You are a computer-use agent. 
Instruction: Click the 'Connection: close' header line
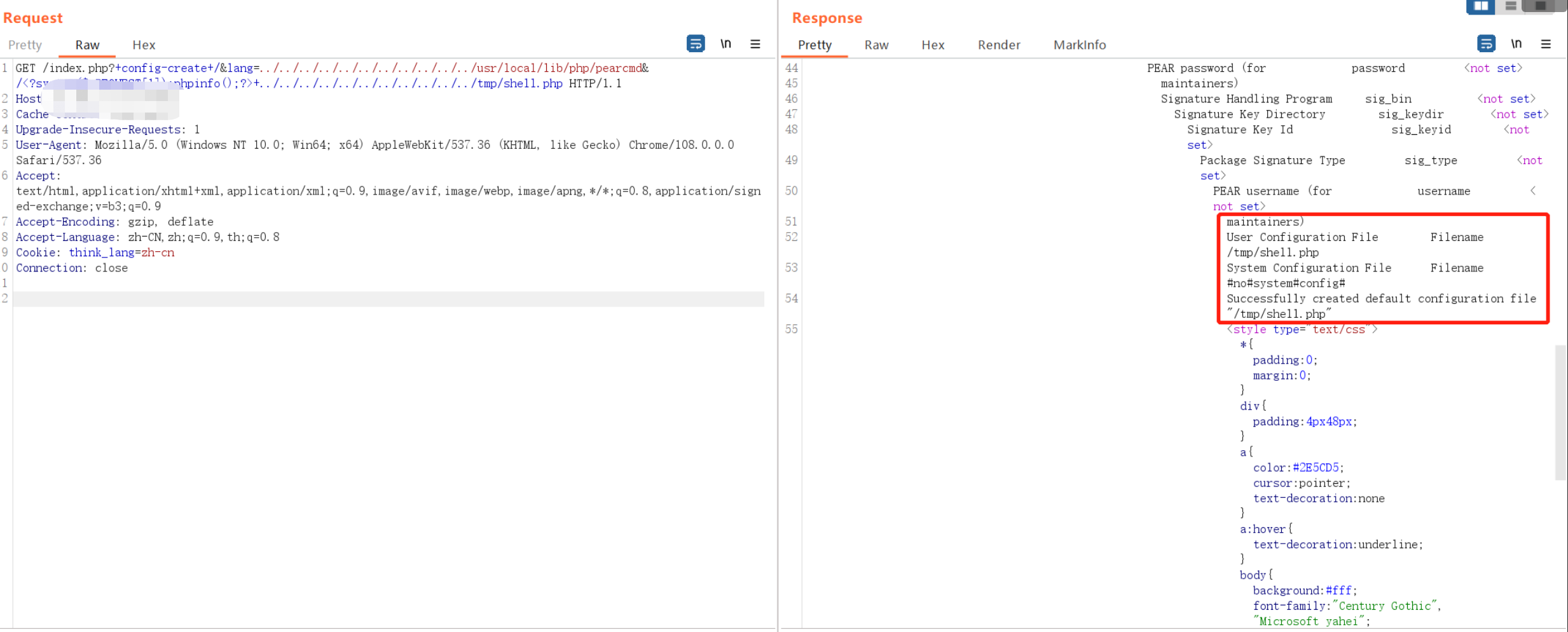click(x=72, y=268)
